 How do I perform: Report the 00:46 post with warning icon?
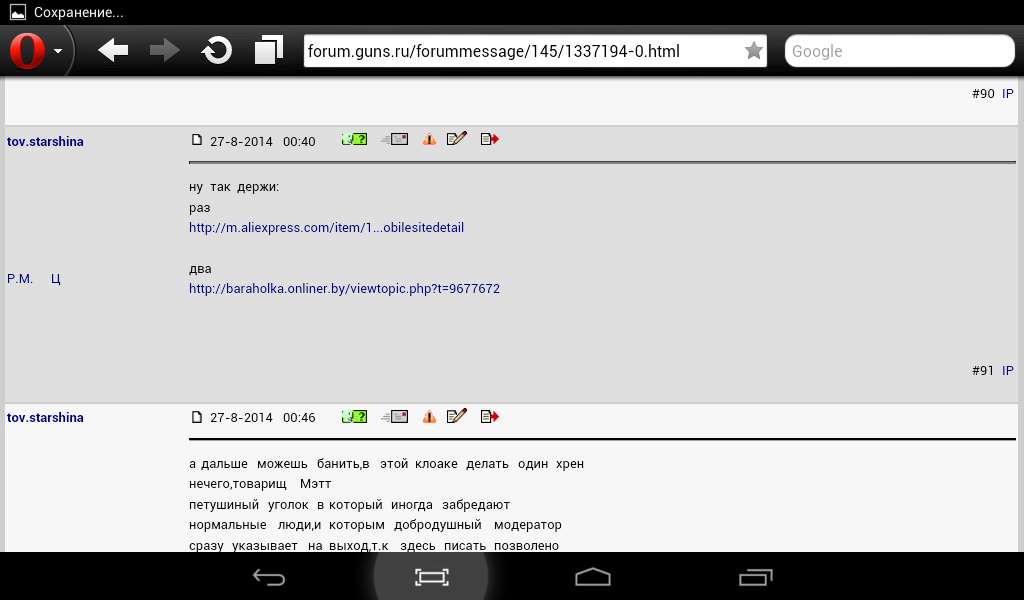pyautogui.click(x=429, y=416)
